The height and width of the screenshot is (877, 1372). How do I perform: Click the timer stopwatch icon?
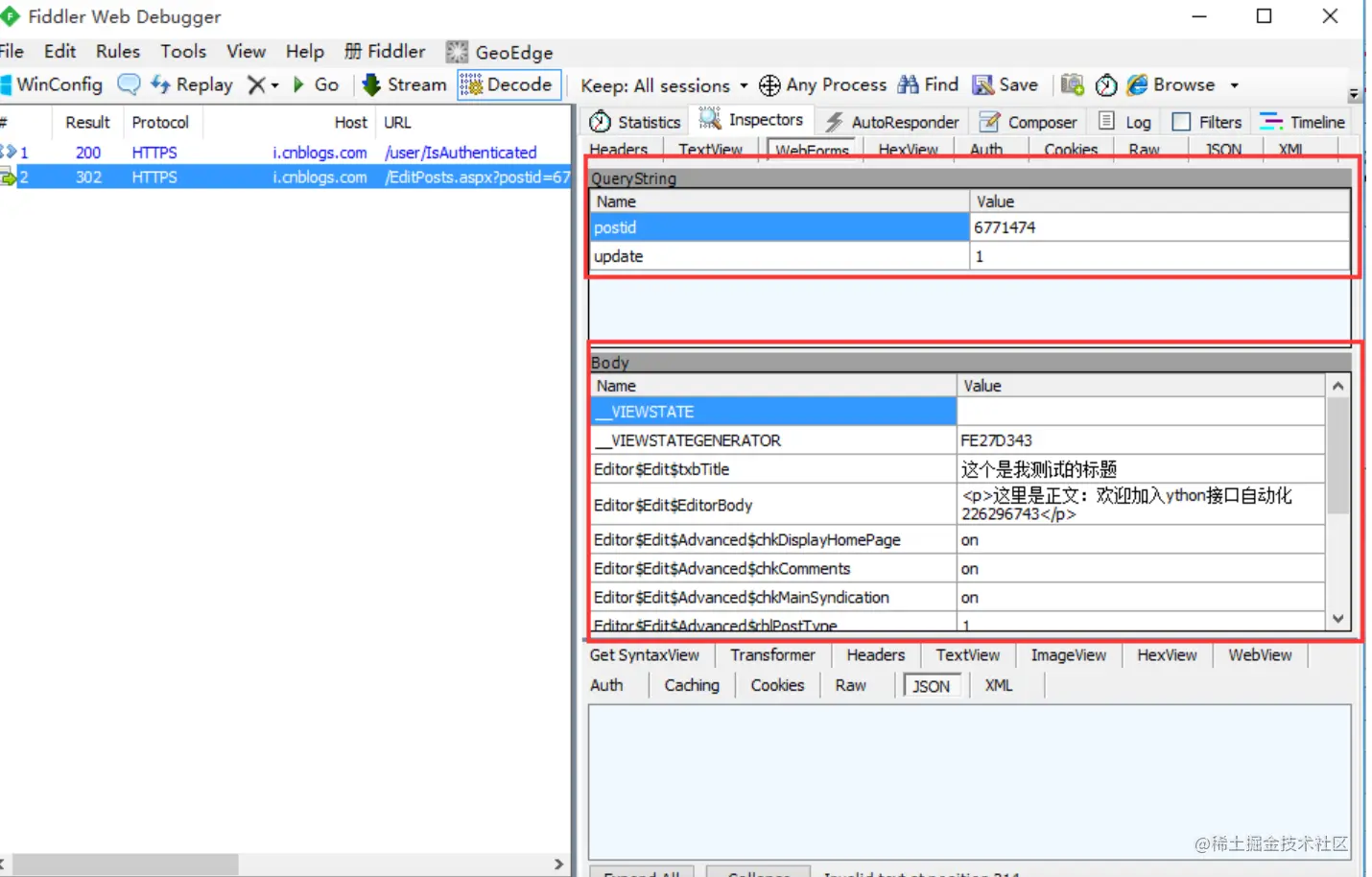click(x=1106, y=84)
